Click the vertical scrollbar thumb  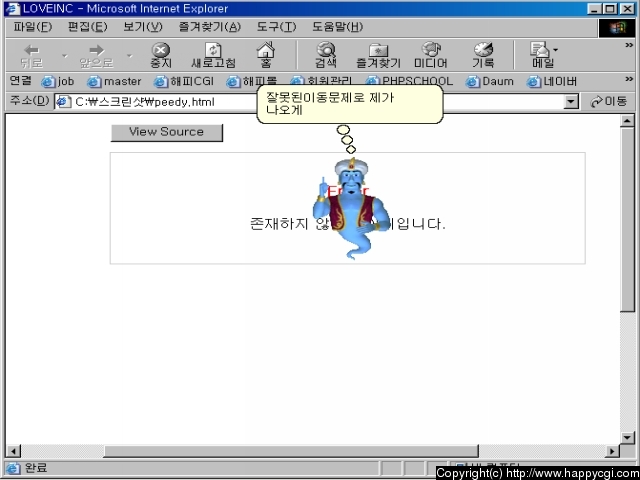pyautogui.click(x=627, y=220)
